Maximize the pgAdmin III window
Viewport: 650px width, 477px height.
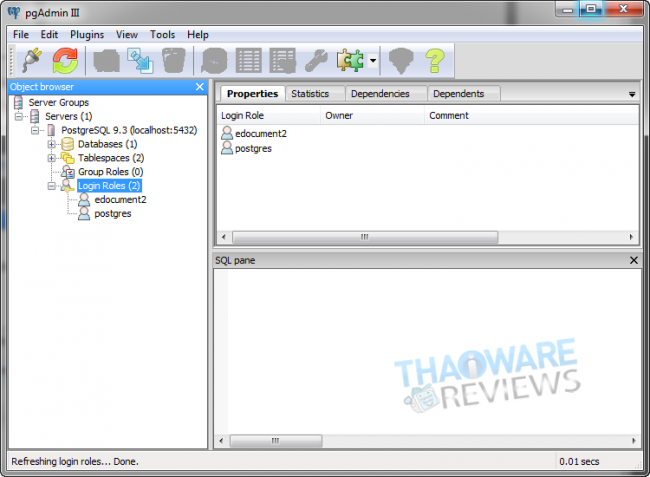click(x=592, y=9)
